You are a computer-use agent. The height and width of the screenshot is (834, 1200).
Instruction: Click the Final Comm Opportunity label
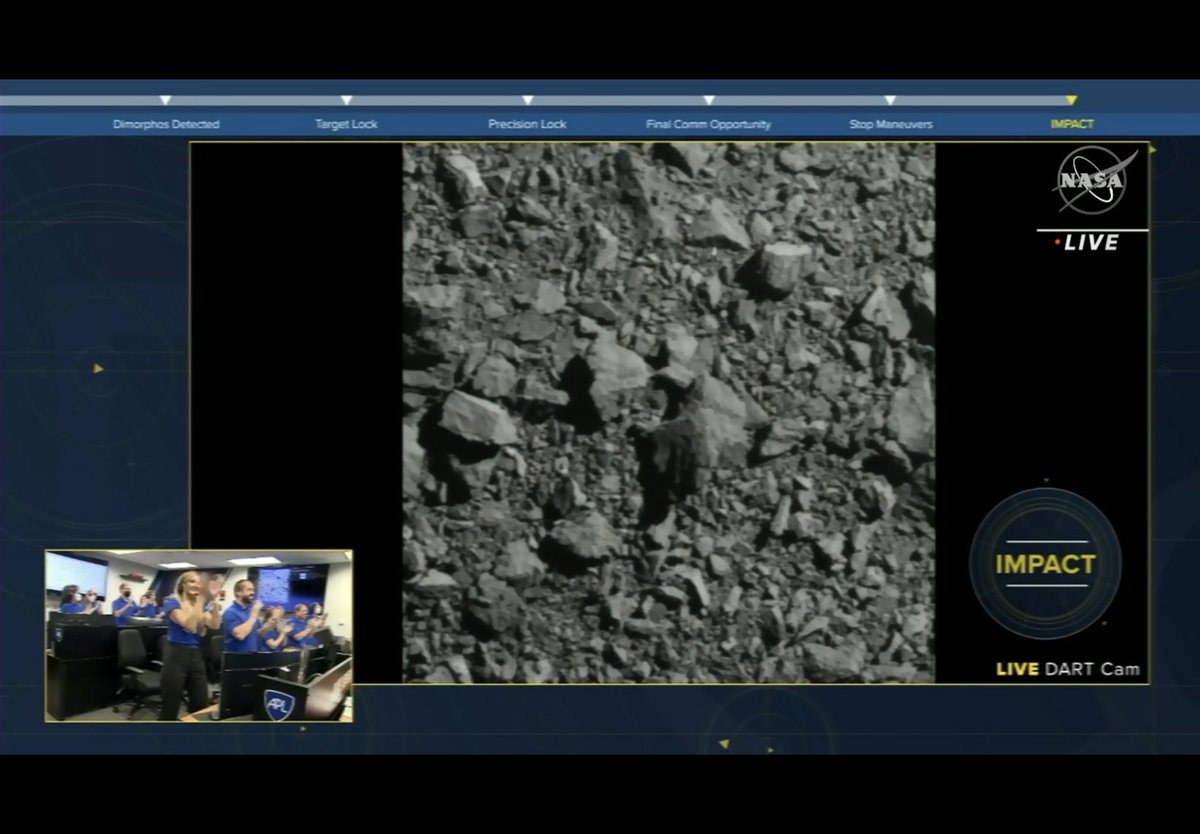pos(708,124)
